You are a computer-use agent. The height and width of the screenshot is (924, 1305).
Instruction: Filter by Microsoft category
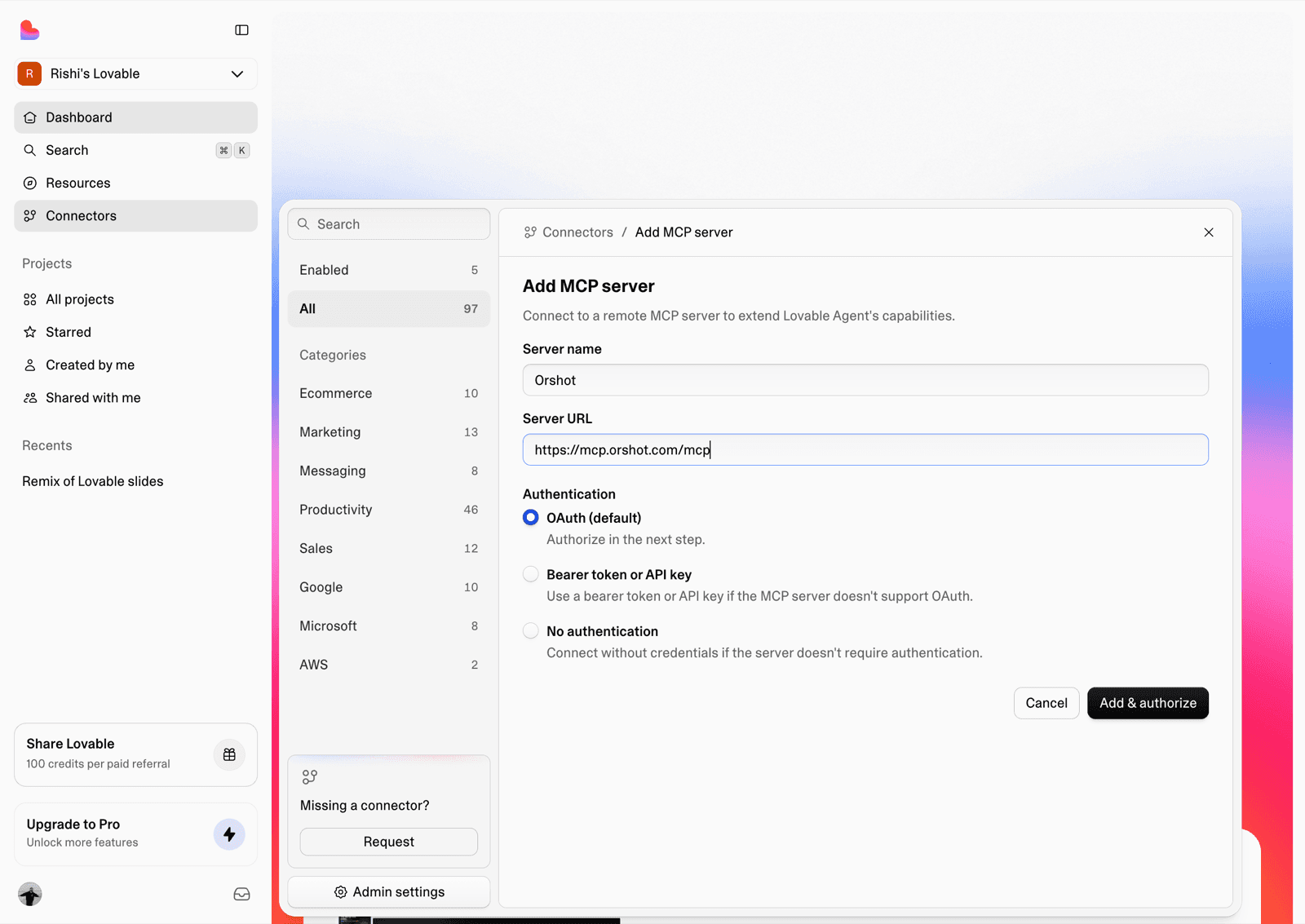(x=389, y=626)
